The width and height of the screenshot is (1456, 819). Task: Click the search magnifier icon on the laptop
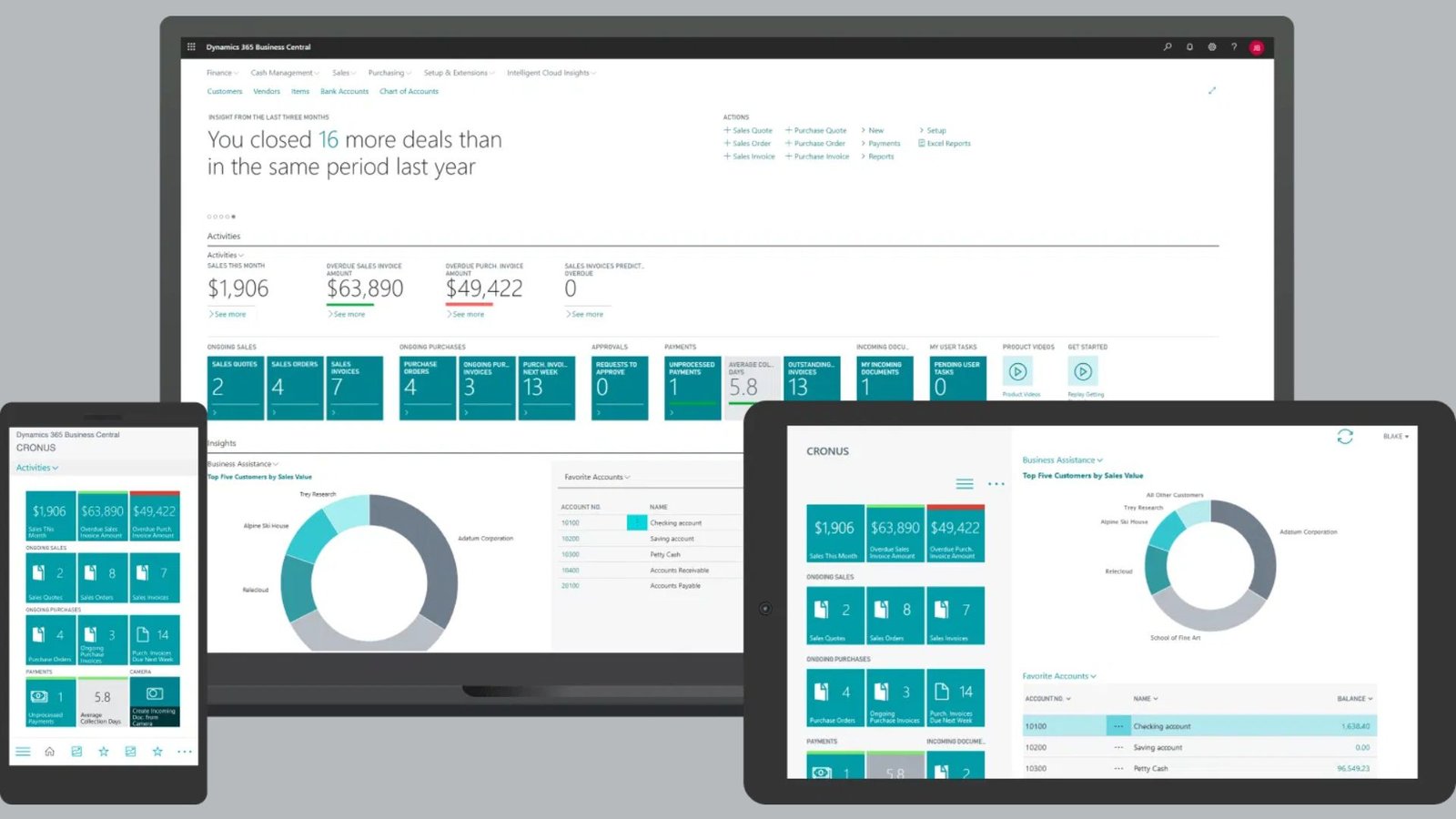[x=1168, y=46]
